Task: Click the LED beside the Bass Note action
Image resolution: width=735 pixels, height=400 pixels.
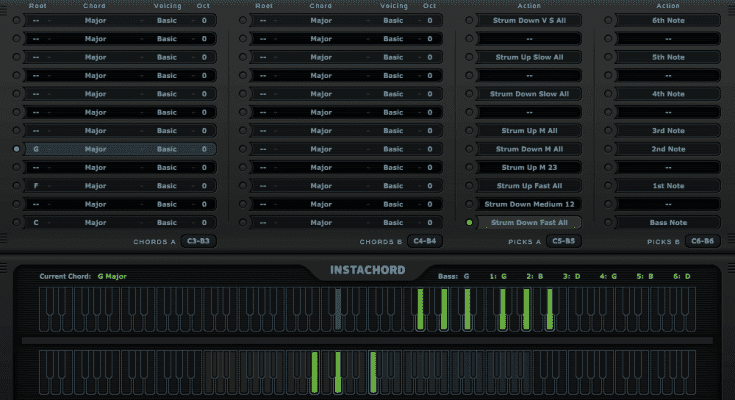Action: click(607, 223)
